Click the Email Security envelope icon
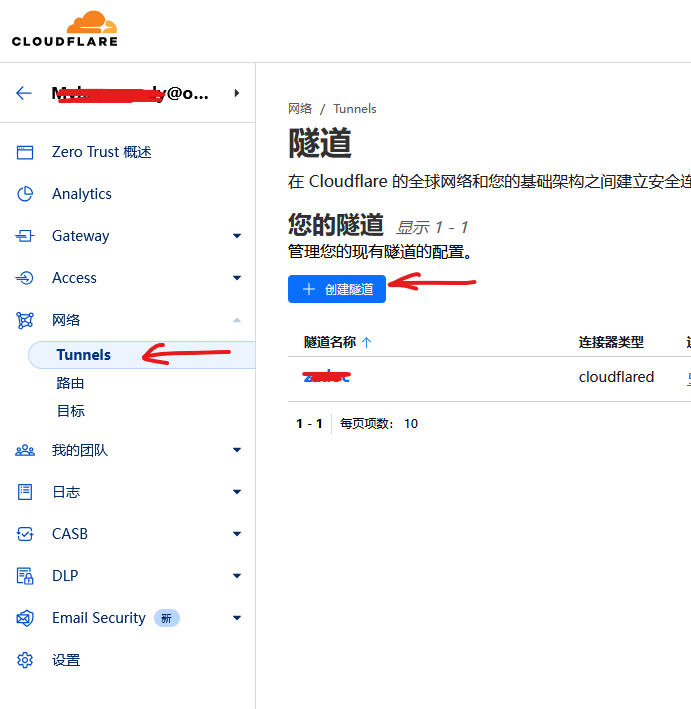The width and height of the screenshot is (691, 709). (x=25, y=618)
